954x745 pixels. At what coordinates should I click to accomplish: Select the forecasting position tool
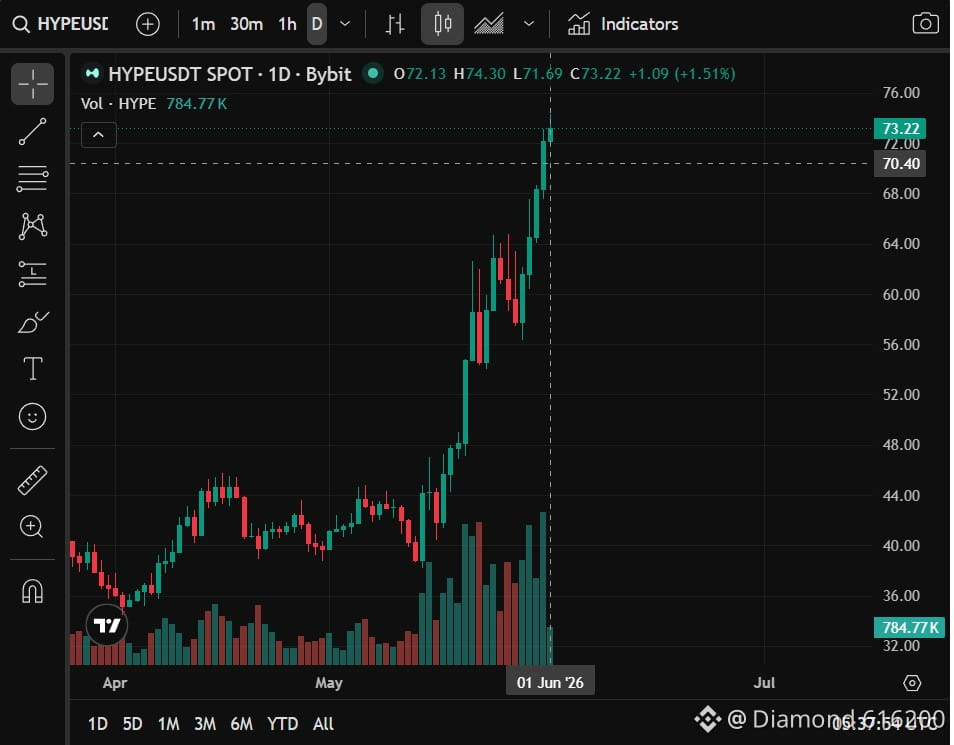pos(32,274)
